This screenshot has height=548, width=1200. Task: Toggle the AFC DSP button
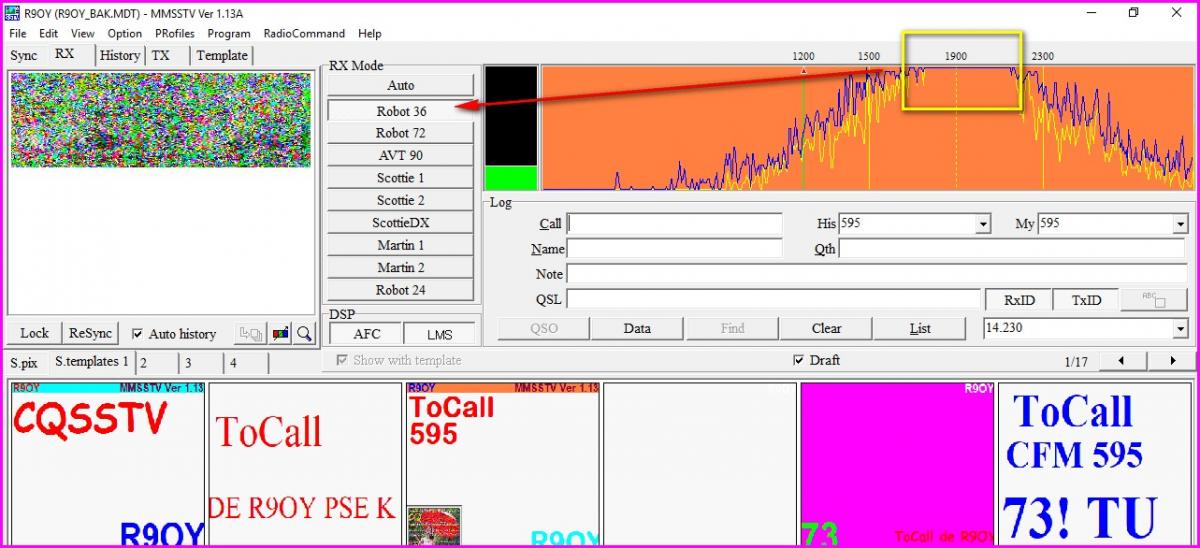[366, 335]
